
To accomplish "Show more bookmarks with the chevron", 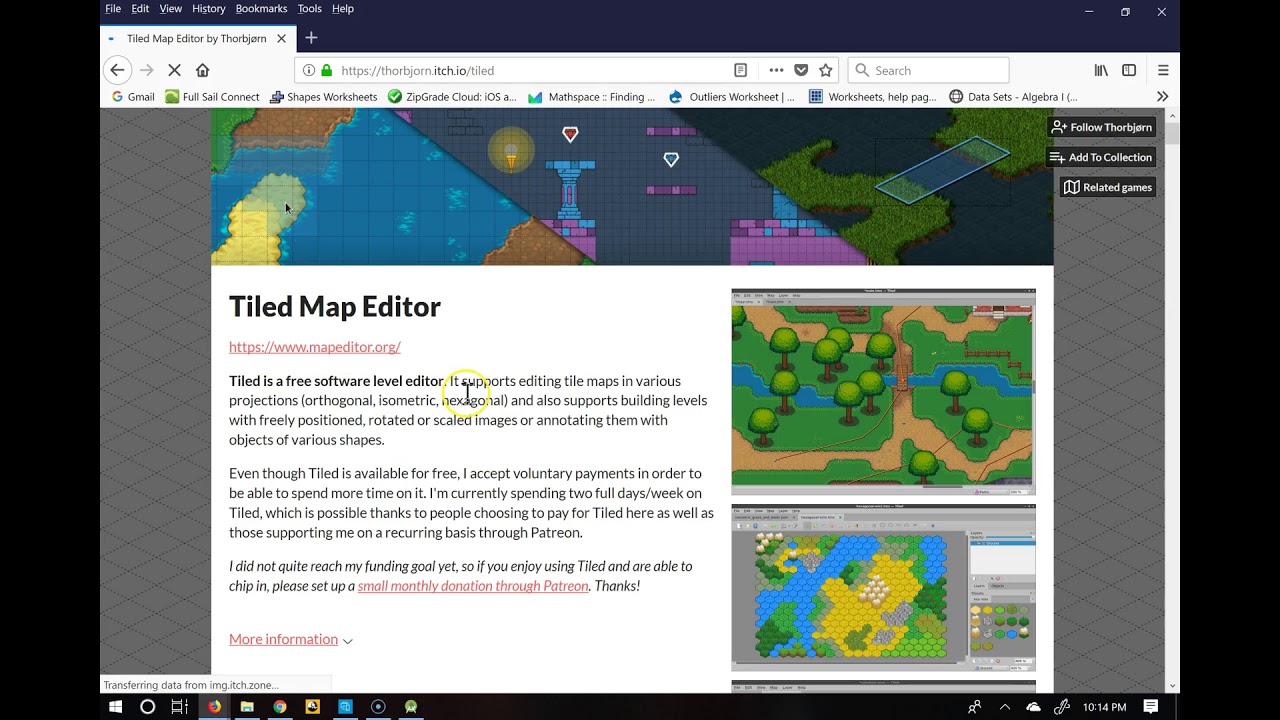I will point(1162,97).
